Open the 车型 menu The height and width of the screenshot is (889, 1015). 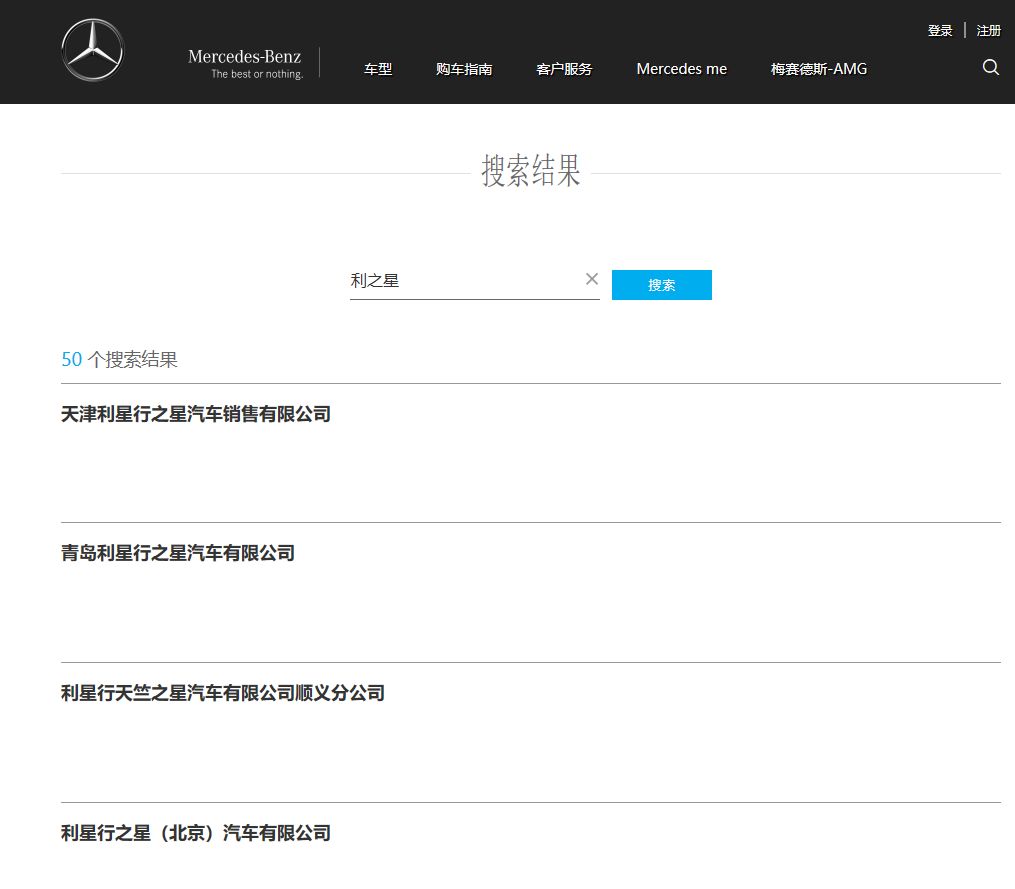[x=378, y=69]
